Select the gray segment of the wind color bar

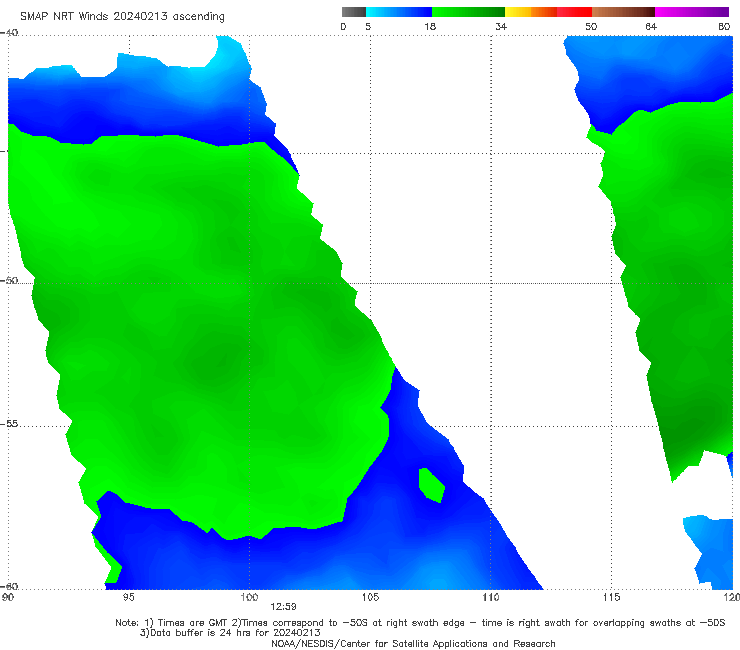[x=354, y=12]
